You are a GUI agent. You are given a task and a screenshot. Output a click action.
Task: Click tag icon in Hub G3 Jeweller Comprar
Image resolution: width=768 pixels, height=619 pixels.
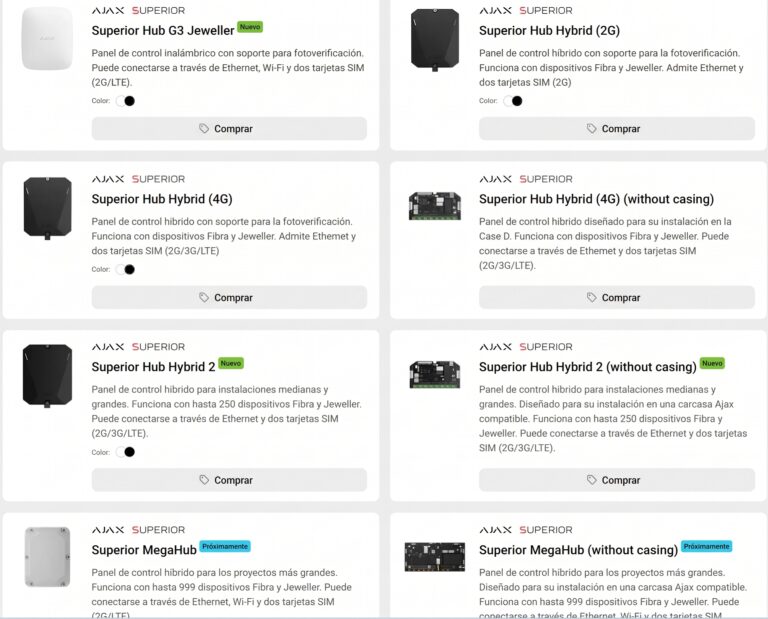coord(204,128)
